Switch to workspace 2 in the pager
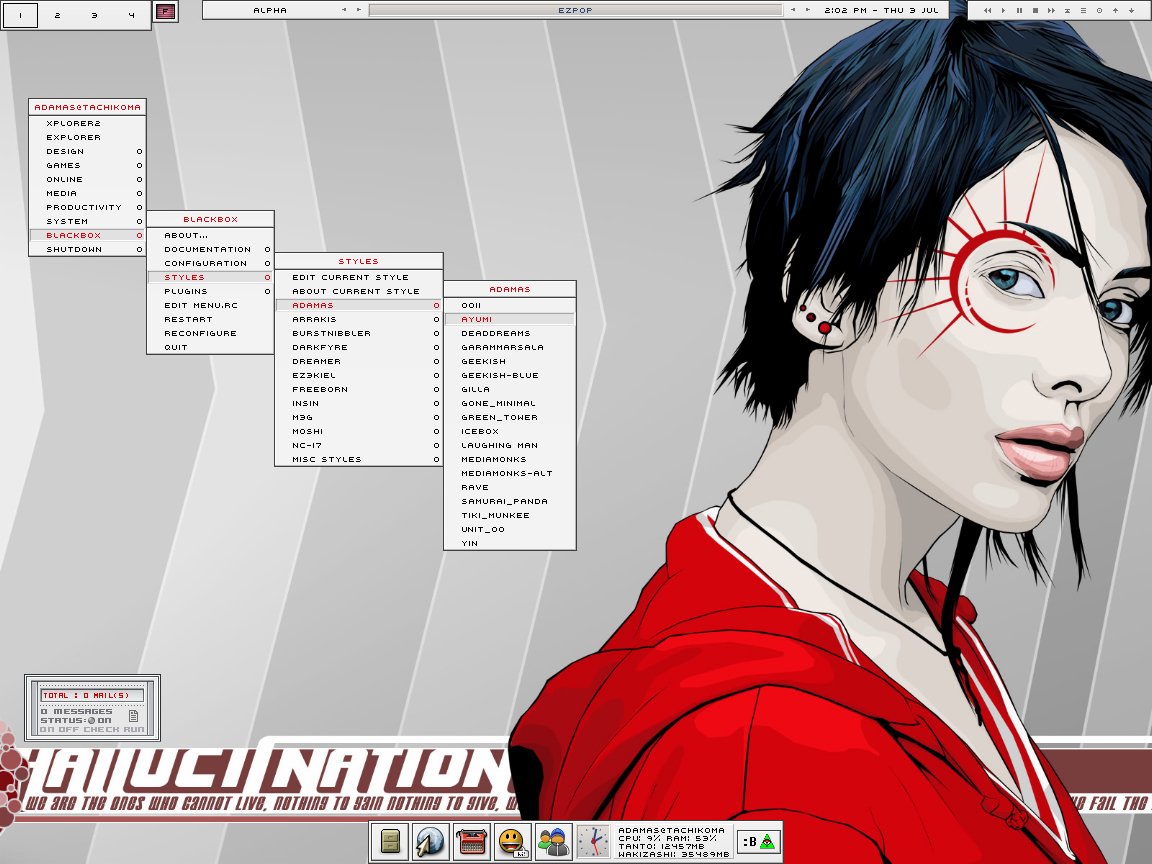The width and height of the screenshot is (1152, 864). (57, 15)
